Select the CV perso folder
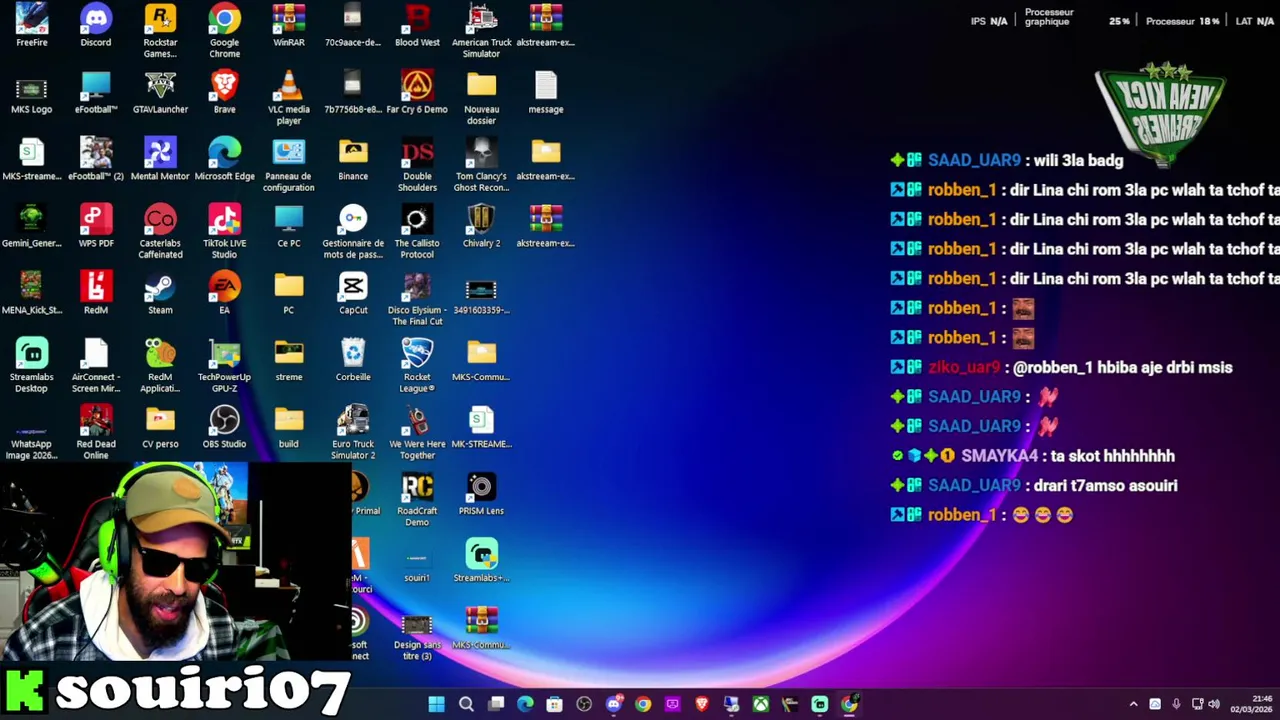Viewport: 1280px width, 720px height. (160, 428)
